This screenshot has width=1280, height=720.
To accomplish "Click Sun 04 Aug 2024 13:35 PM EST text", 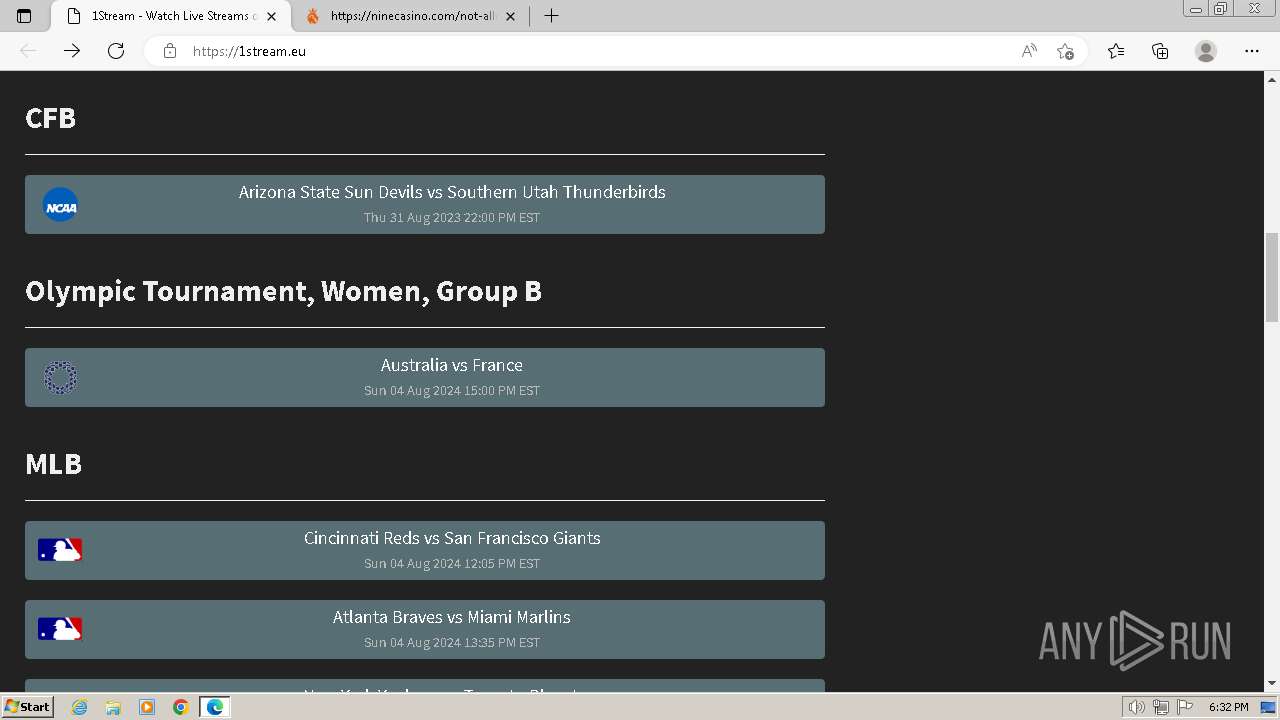I will (452, 642).
